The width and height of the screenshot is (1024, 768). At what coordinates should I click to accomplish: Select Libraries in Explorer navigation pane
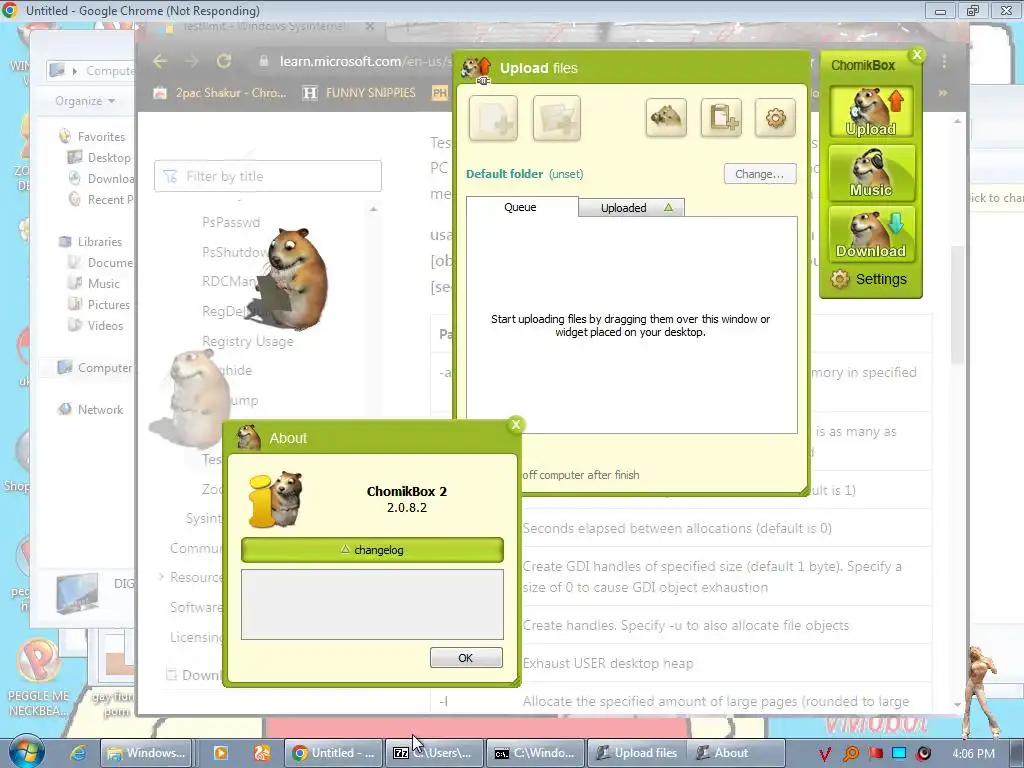click(x=91, y=242)
